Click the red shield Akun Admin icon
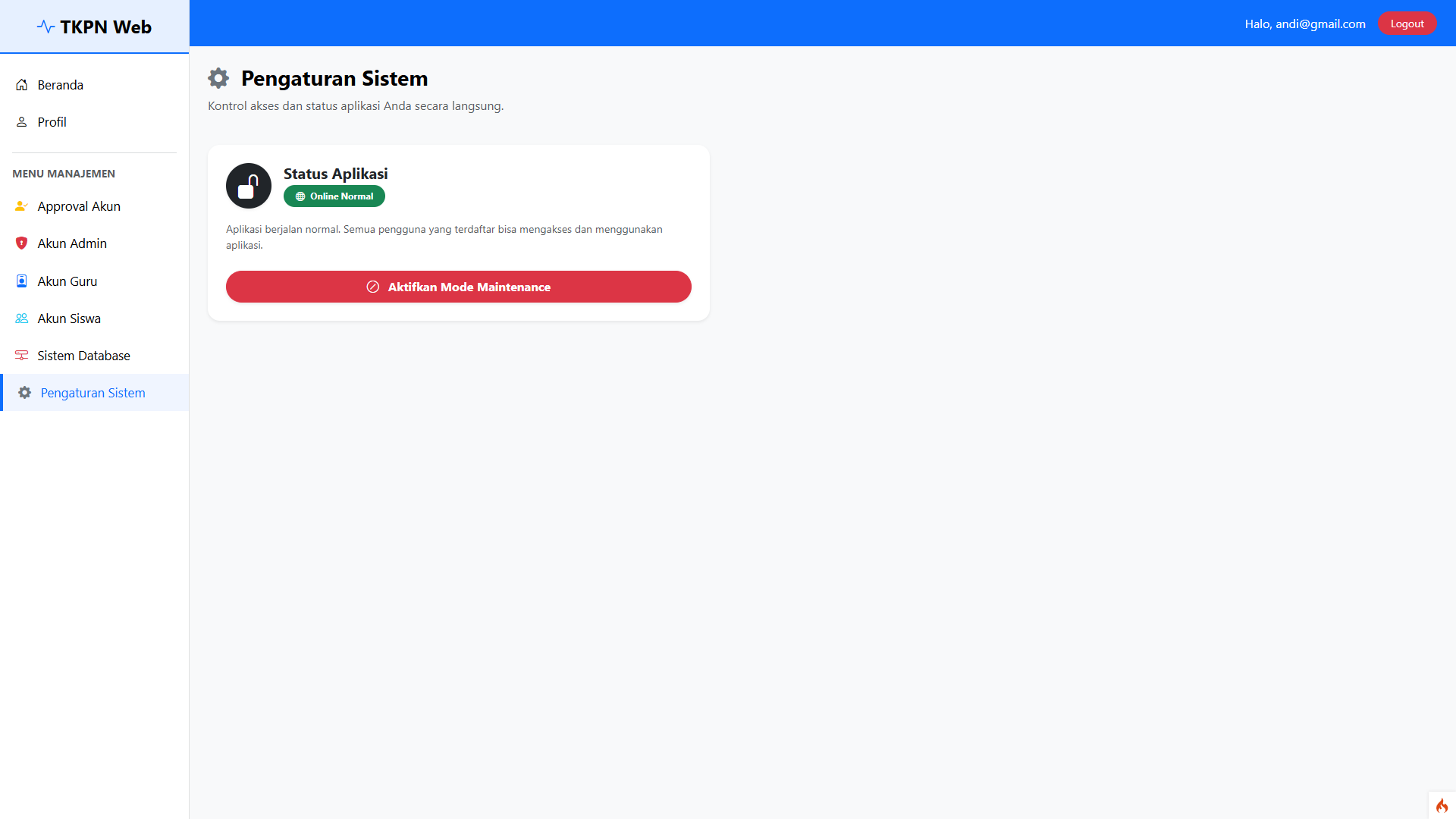 tap(22, 243)
